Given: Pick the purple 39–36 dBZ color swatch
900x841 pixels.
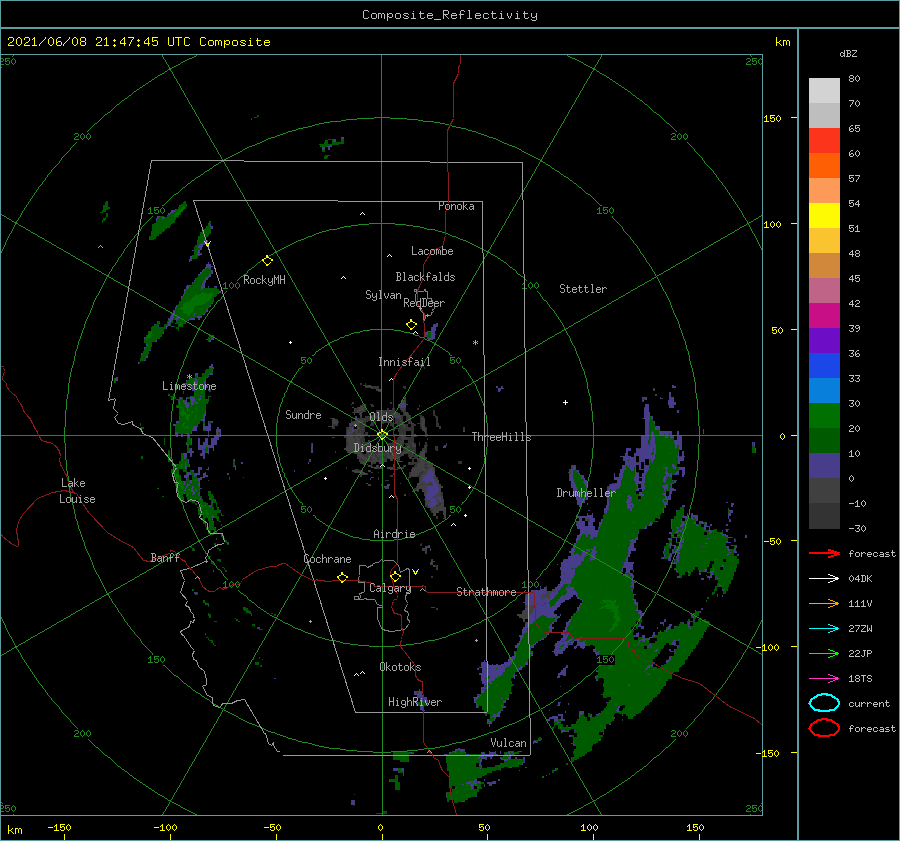Looking at the screenshot, I should click(x=824, y=340).
